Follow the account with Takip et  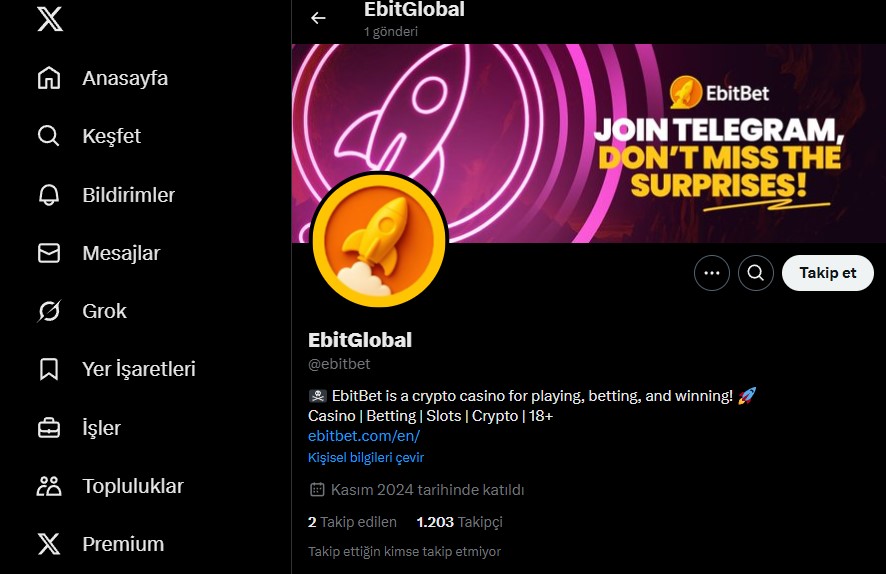point(827,273)
